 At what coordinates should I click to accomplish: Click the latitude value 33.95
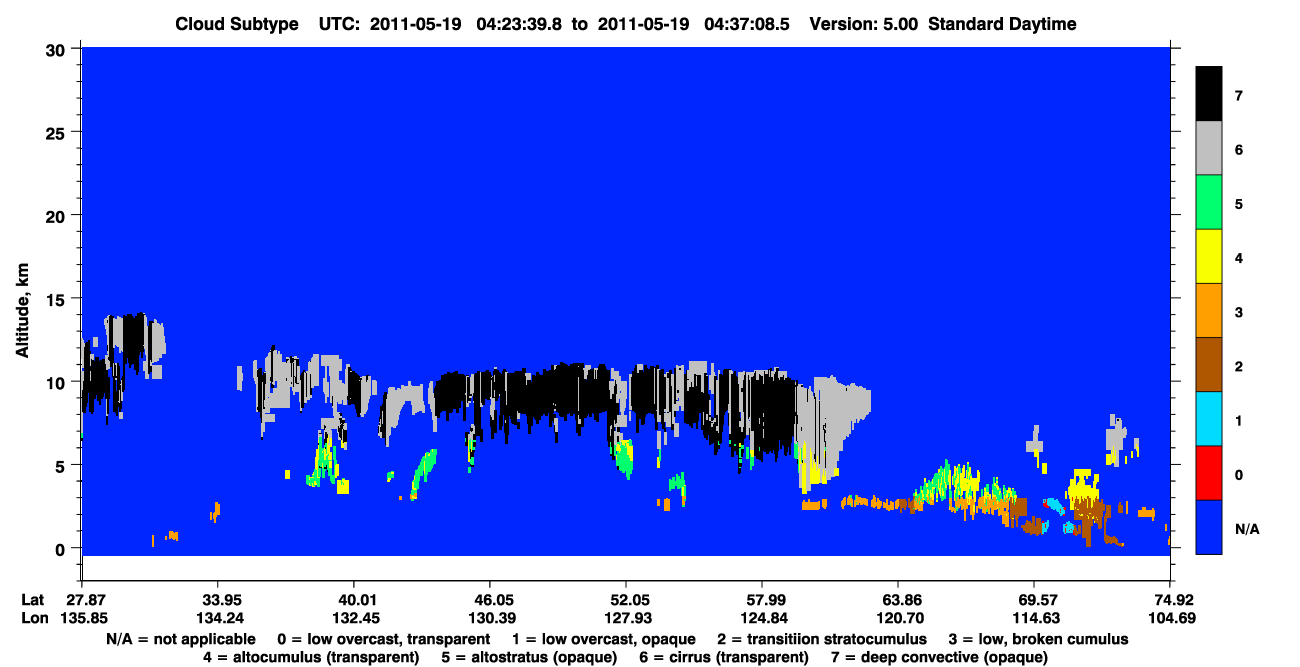tap(217, 599)
